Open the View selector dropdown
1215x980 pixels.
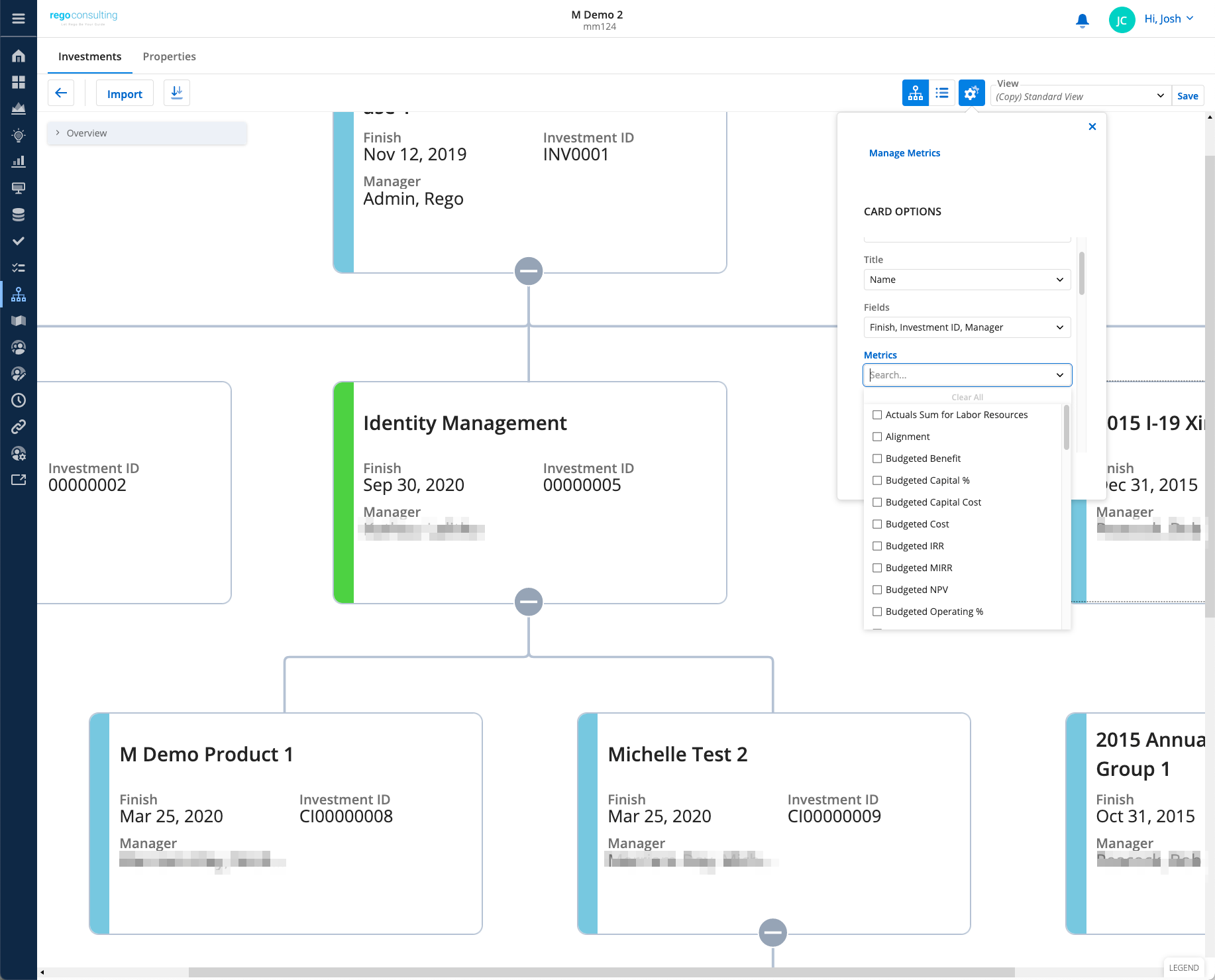1081,96
